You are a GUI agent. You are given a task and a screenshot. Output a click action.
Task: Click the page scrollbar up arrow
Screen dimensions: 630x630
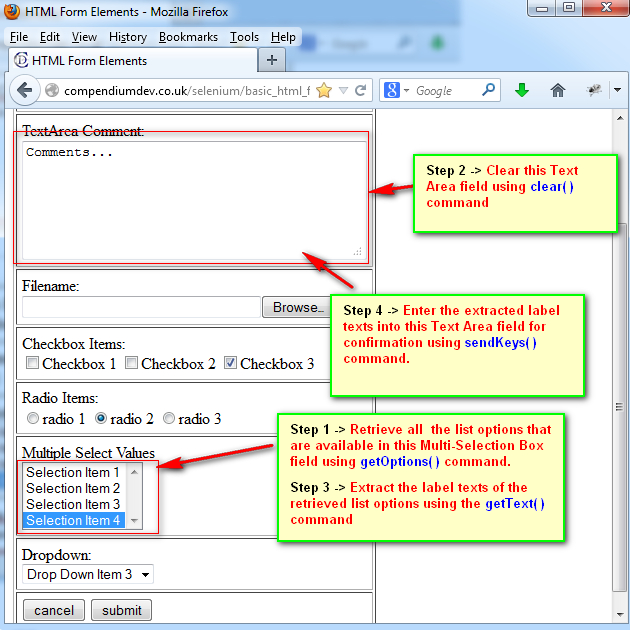click(620, 118)
